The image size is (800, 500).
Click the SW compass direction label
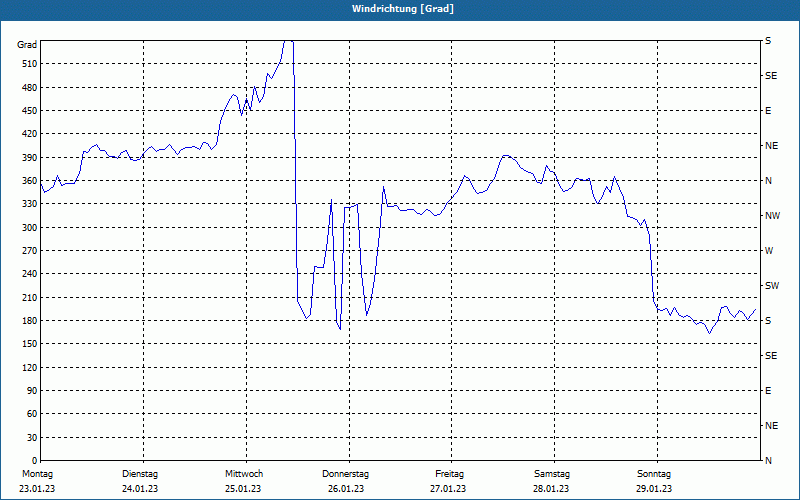[772, 286]
